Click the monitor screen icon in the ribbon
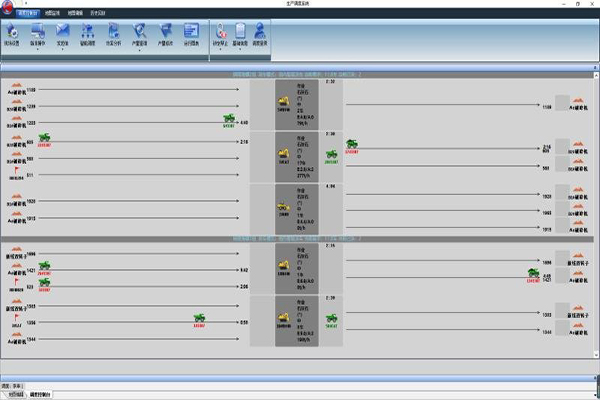 pyautogui.click(x=38, y=31)
